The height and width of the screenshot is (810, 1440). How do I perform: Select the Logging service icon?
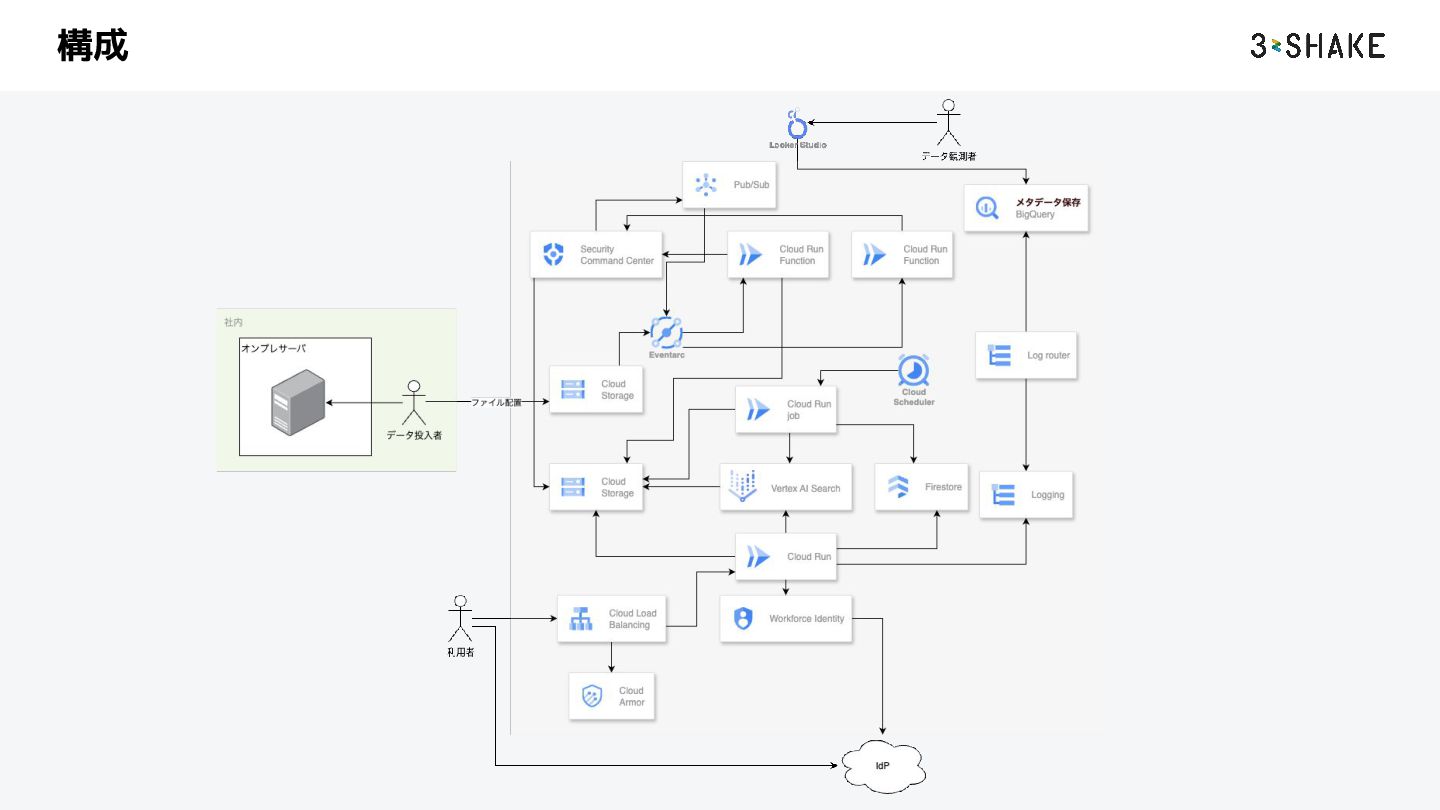pyautogui.click(x=1003, y=494)
